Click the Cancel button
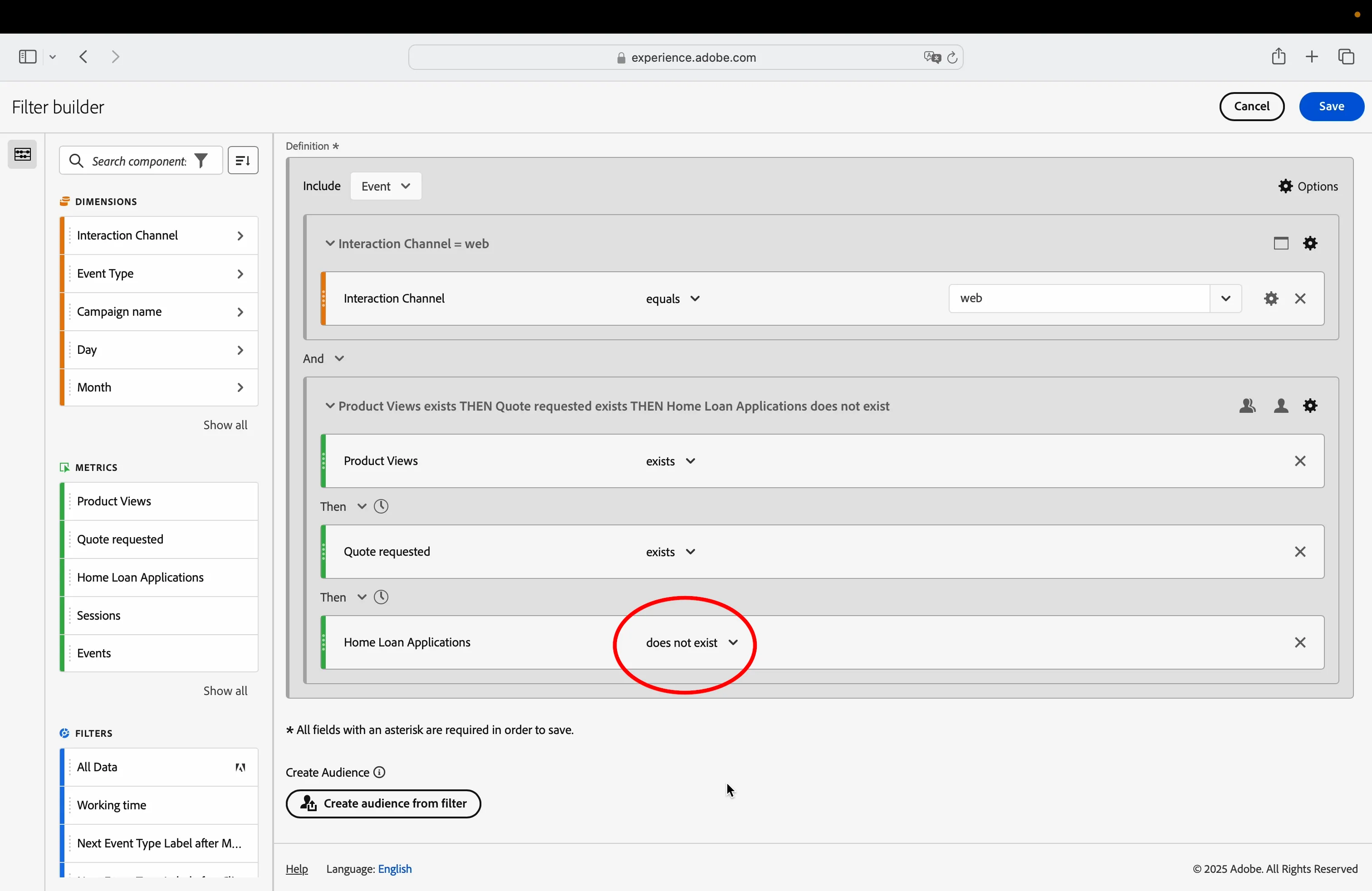This screenshot has height=891, width=1372. click(x=1251, y=106)
